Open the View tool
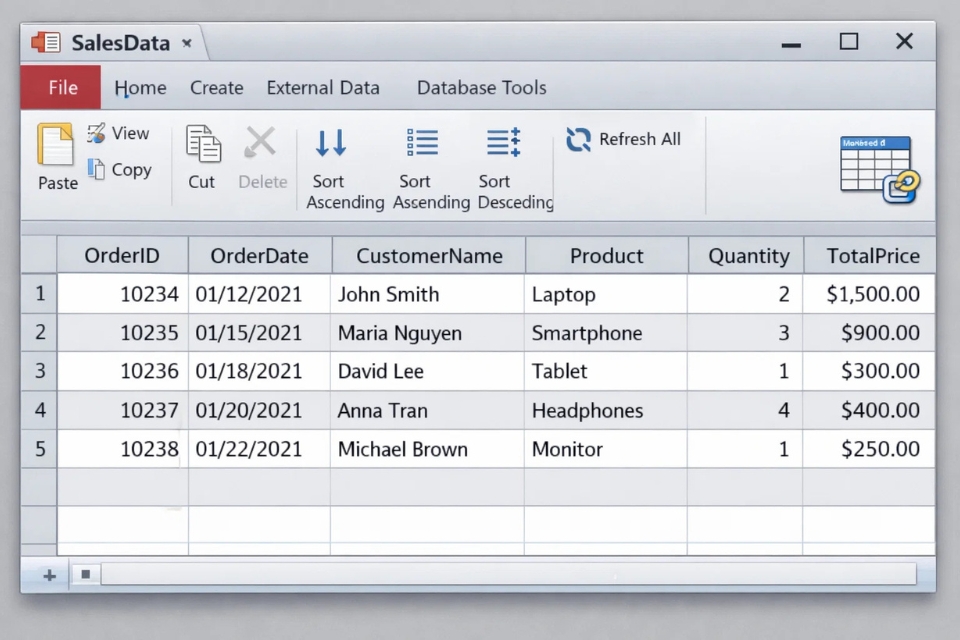960x640 pixels. (x=96, y=133)
